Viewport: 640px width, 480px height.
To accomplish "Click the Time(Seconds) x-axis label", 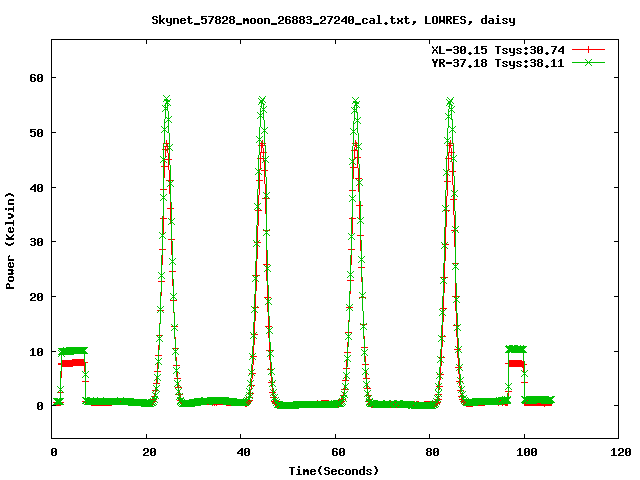I will [x=336, y=470].
